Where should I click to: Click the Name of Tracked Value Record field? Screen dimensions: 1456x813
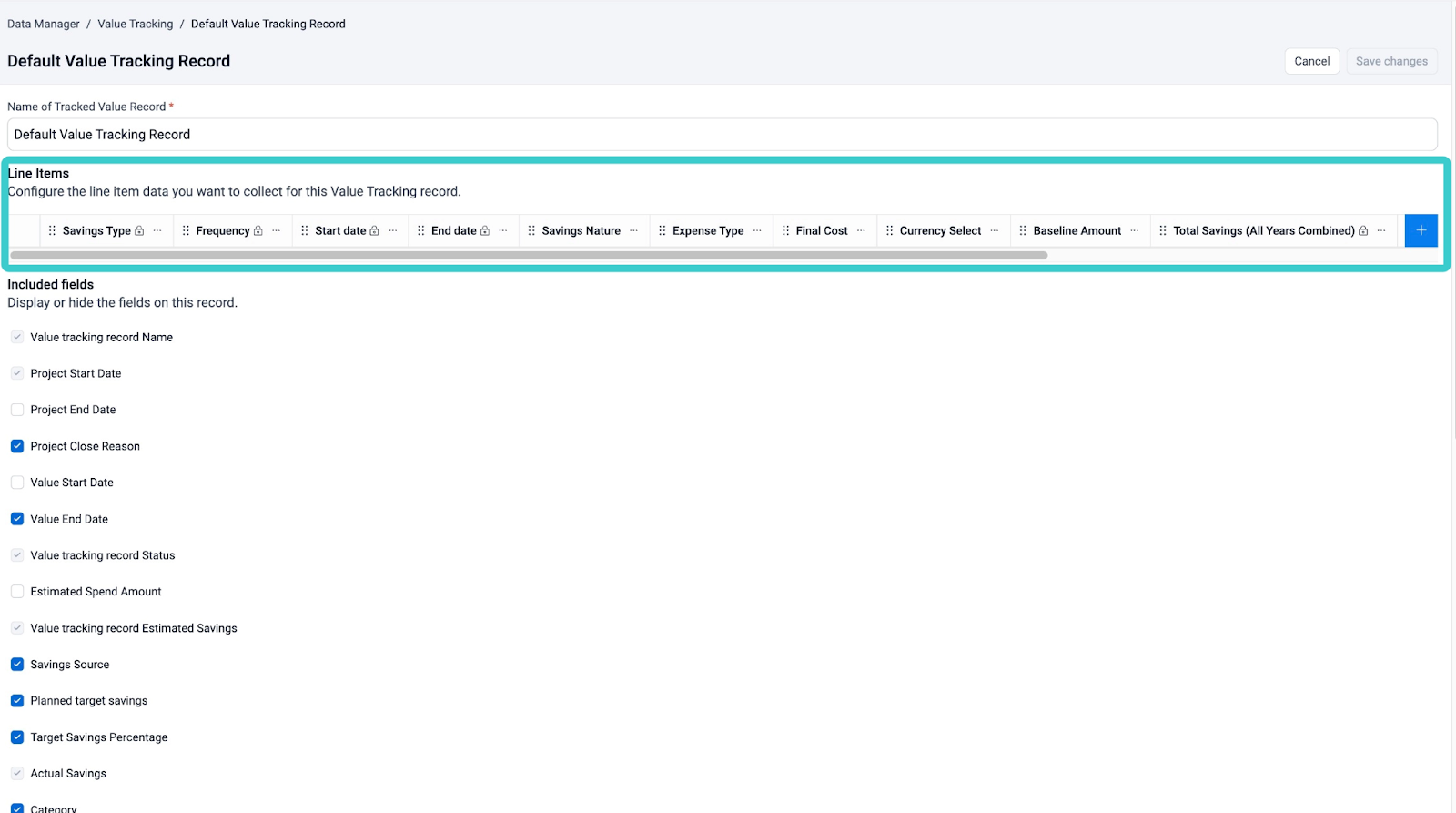(722, 135)
